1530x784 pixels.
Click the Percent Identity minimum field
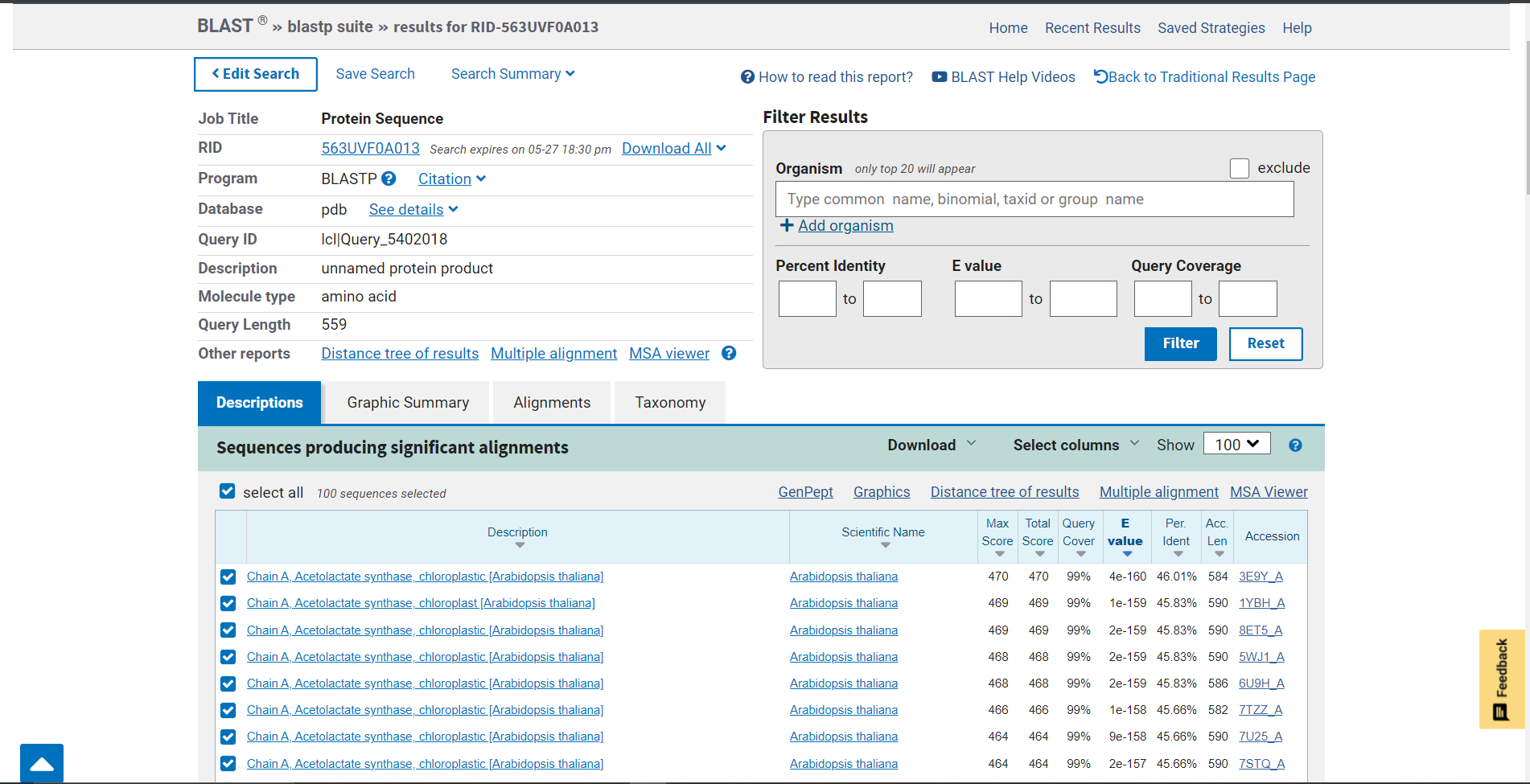tap(808, 298)
